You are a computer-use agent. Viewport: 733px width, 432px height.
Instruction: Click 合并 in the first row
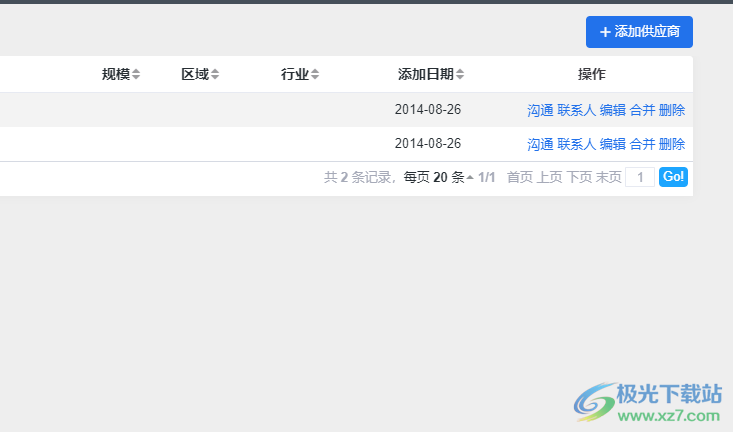642,110
